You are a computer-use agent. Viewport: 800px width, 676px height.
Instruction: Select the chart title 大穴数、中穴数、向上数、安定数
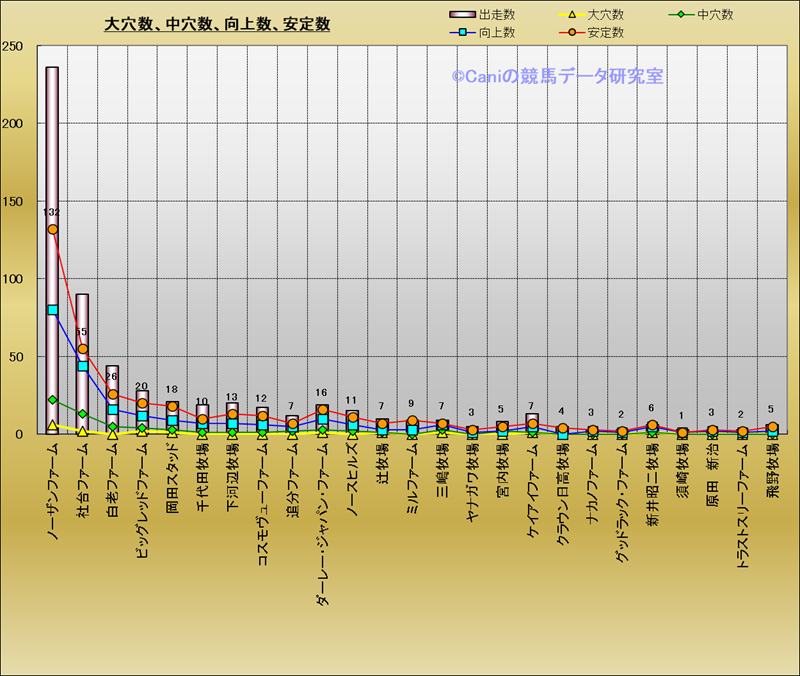tap(217, 24)
